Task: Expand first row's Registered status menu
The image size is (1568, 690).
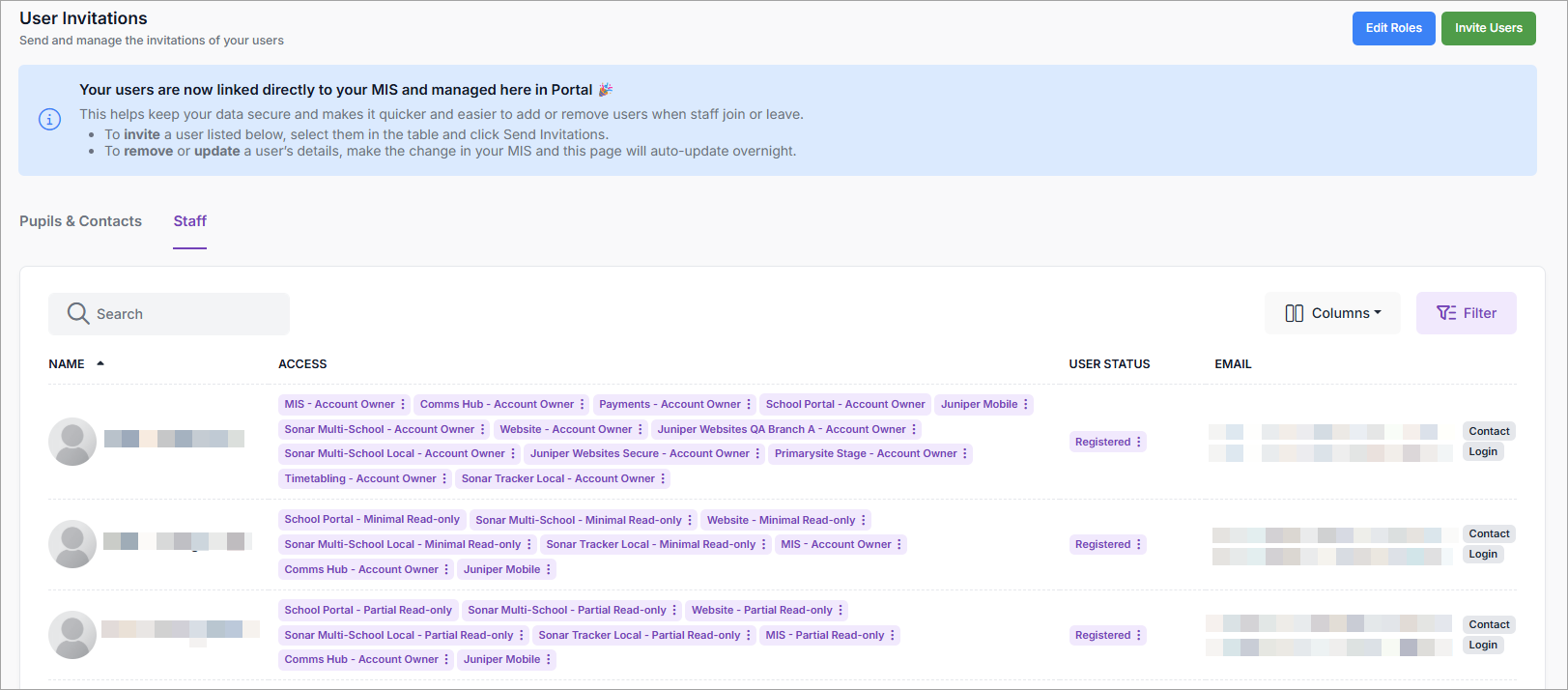Action: coord(1139,442)
